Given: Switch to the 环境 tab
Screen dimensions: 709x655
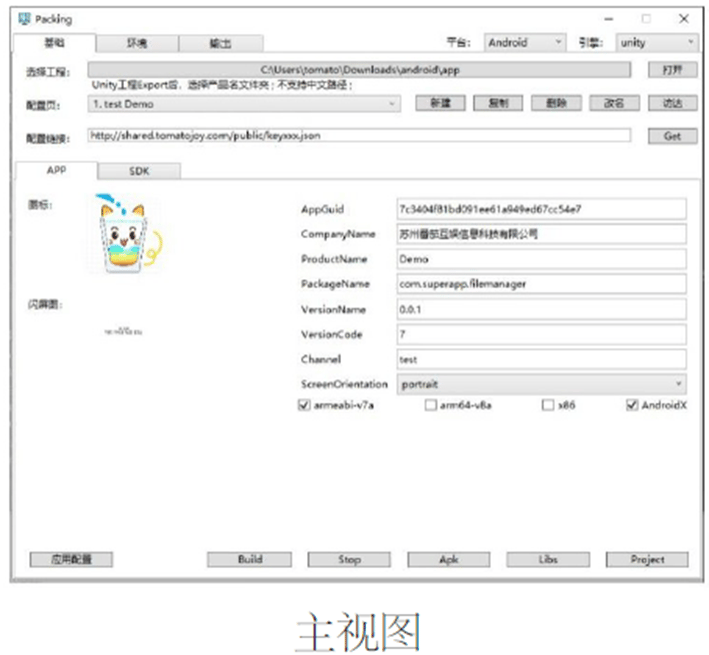Looking at the screenshot, I should pyautogui.click(x=137, y=43).
